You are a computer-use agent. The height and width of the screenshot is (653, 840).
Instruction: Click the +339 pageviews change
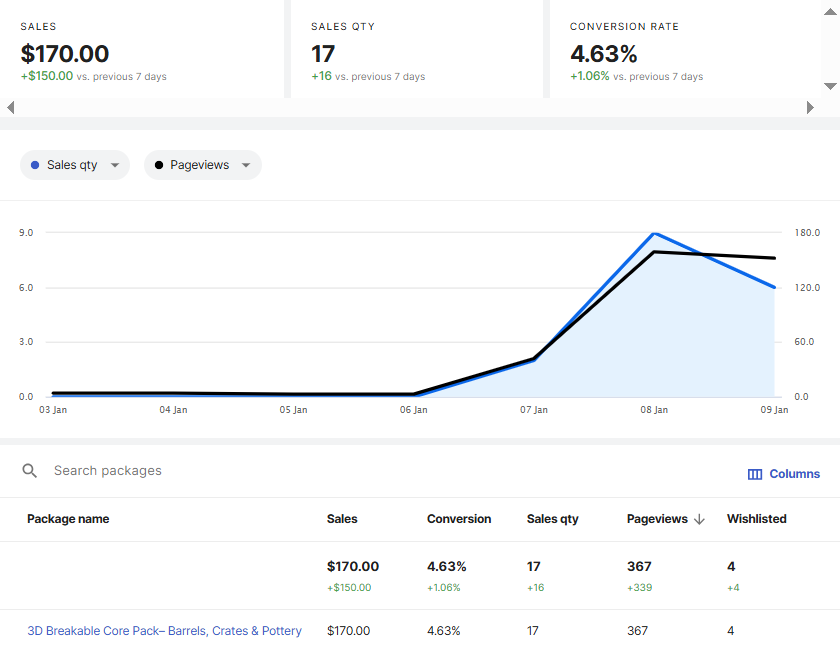[640, 588]
